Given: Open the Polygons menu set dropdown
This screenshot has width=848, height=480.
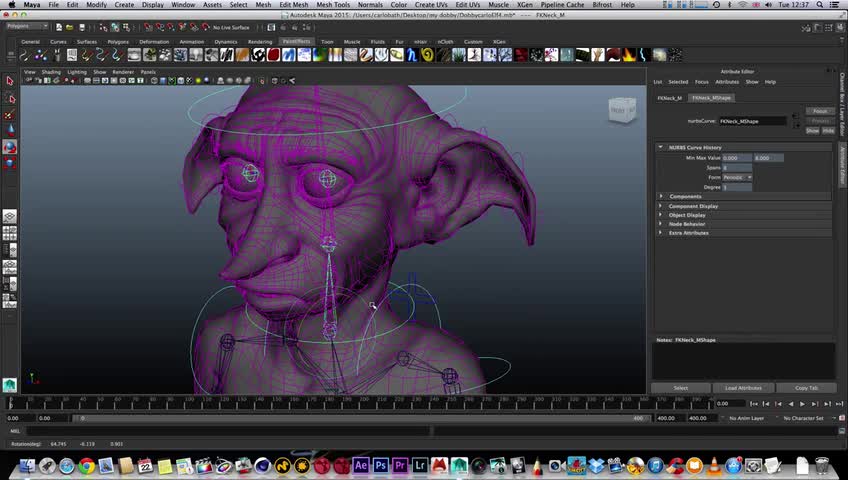Looking at the screenshot, I should tap(27, 26).
